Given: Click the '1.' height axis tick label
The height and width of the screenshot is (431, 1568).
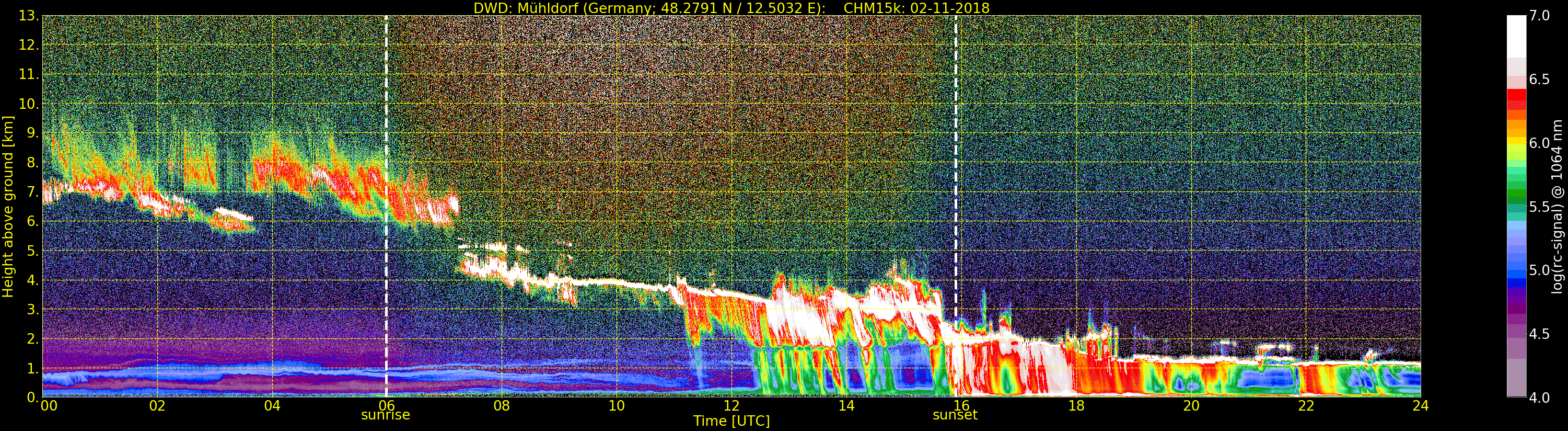Looking at the screenshot, I should tap(33, 368).
